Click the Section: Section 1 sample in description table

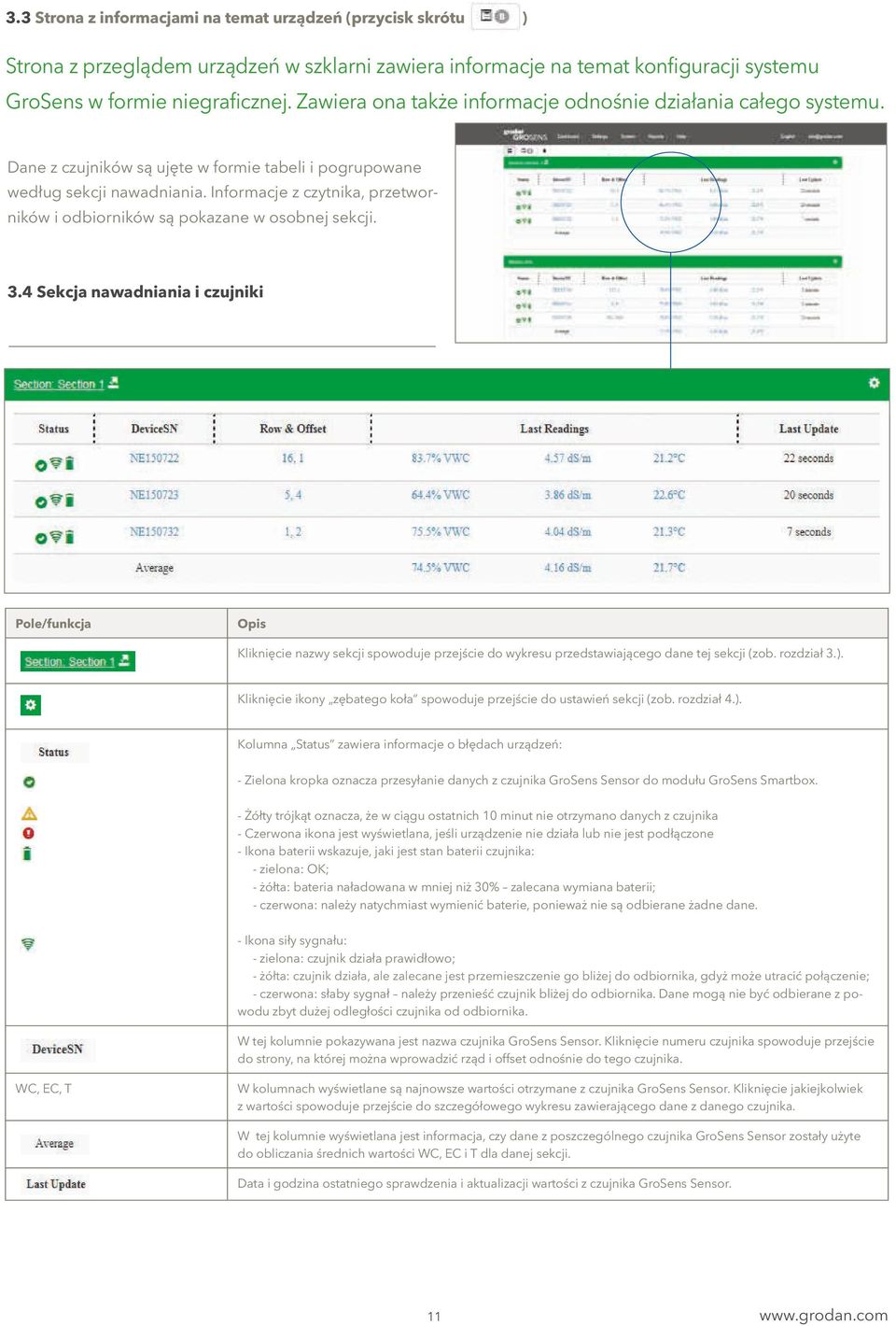coord(77,661)
